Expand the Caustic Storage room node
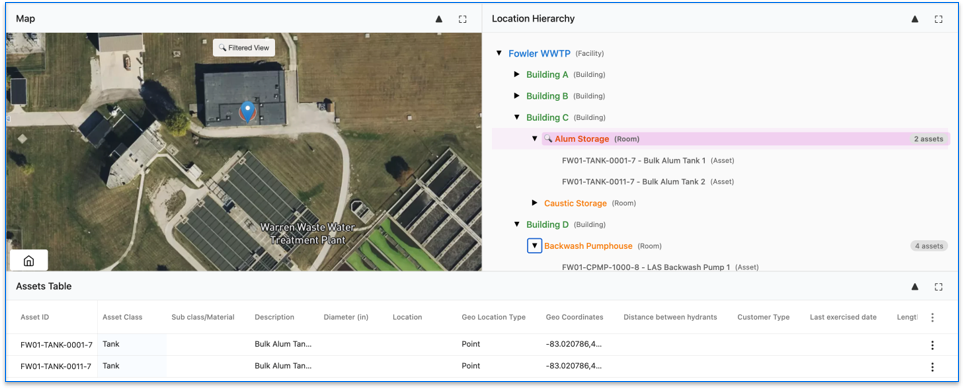The image size is (964, 389). coord(535,203)
